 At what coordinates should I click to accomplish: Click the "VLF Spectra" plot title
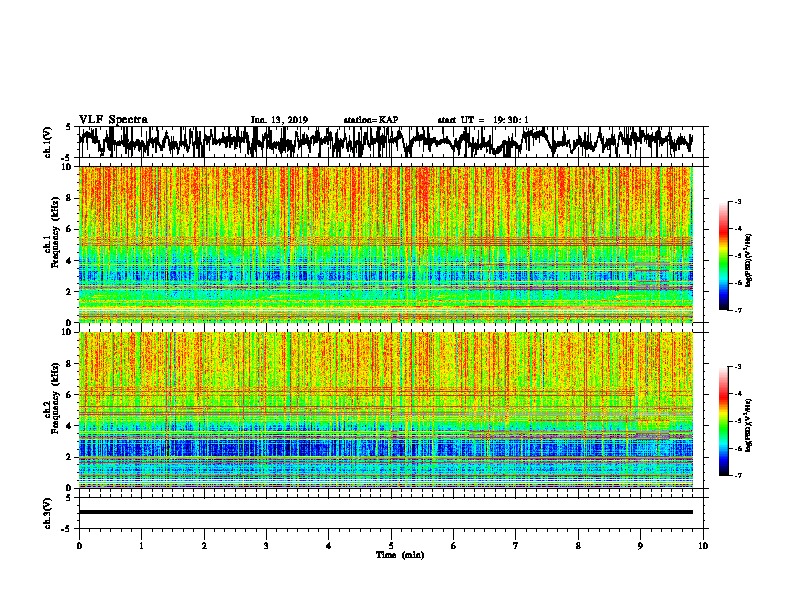pyautogui.click(x=113, y=120)
